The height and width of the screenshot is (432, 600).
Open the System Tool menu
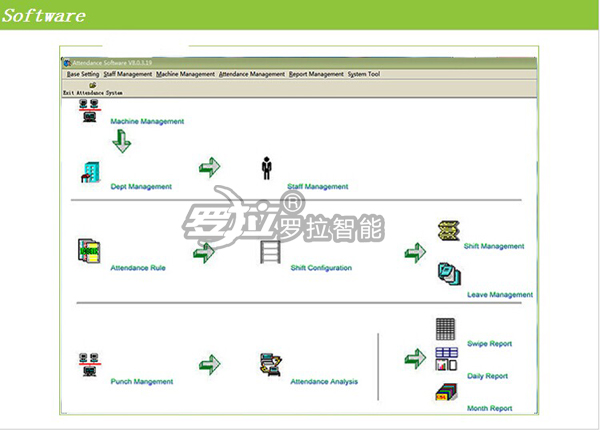pos(364,74)
